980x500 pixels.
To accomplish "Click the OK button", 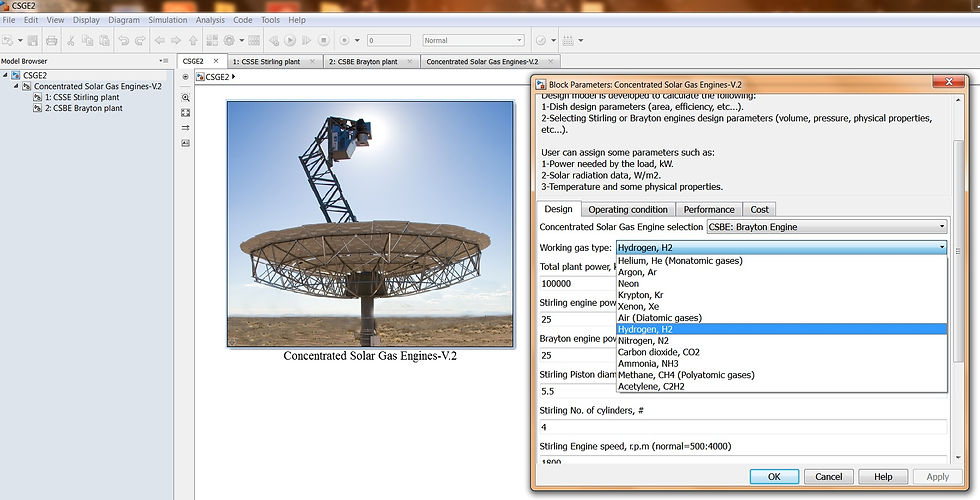I will point(774,476).
